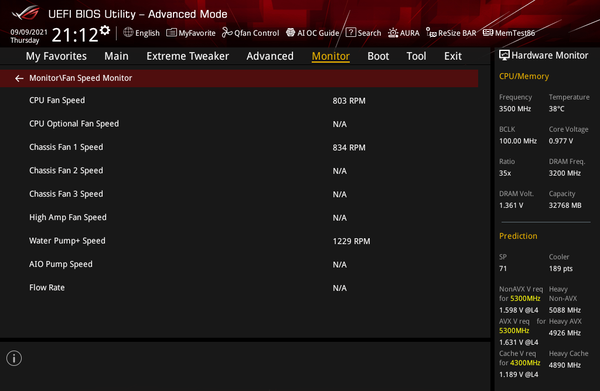Viewport: 600px width, 391px height.
Task: Select High Amp Fan Speed row
Action: point(239,217)
